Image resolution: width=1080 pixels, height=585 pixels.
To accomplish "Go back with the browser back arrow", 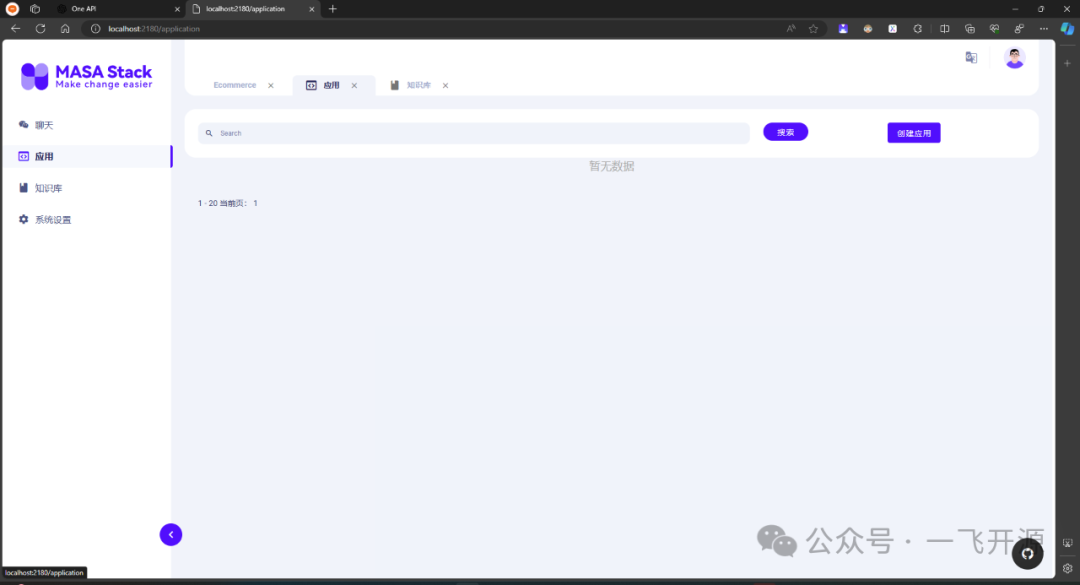I will 15,29.
